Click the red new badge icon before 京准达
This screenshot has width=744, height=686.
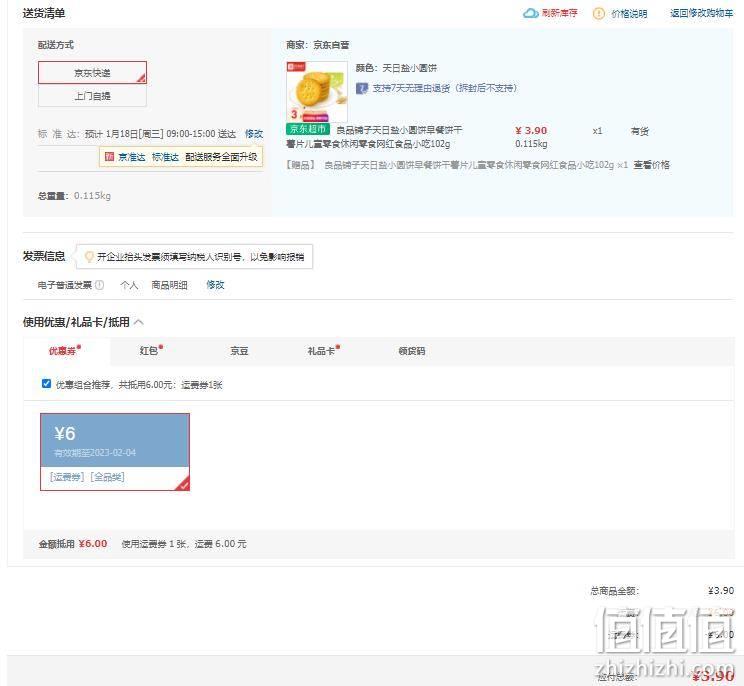pos(109,157)
